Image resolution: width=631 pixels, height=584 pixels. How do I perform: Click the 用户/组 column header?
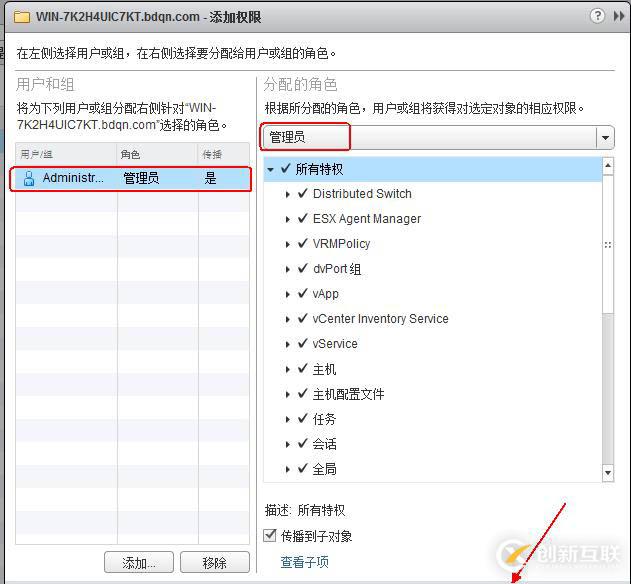[66, 154]
